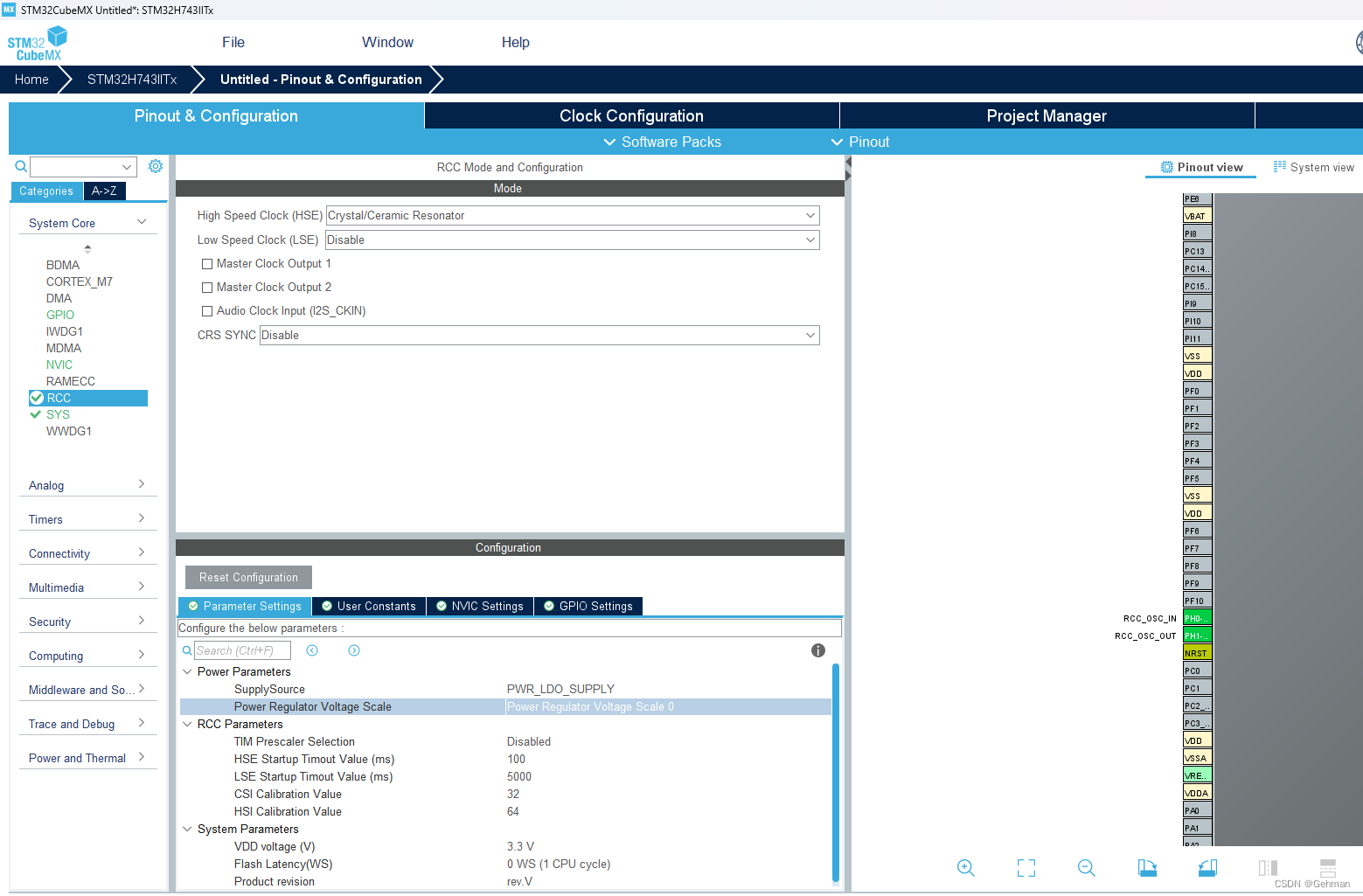Rotate pinout view counter-clockwise
The width and height of the screenshot is (1363, 896).
[x=1207, y=867]
